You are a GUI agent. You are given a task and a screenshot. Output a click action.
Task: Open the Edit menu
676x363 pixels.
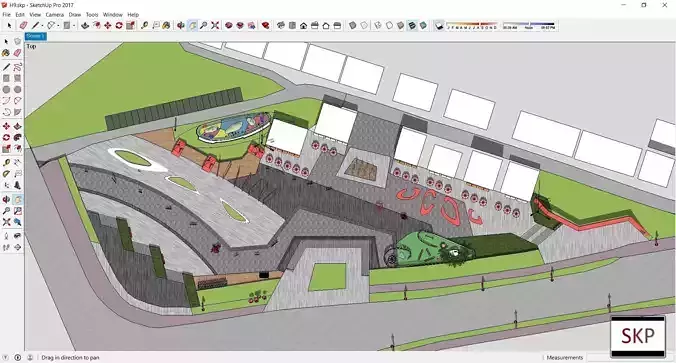20,14
